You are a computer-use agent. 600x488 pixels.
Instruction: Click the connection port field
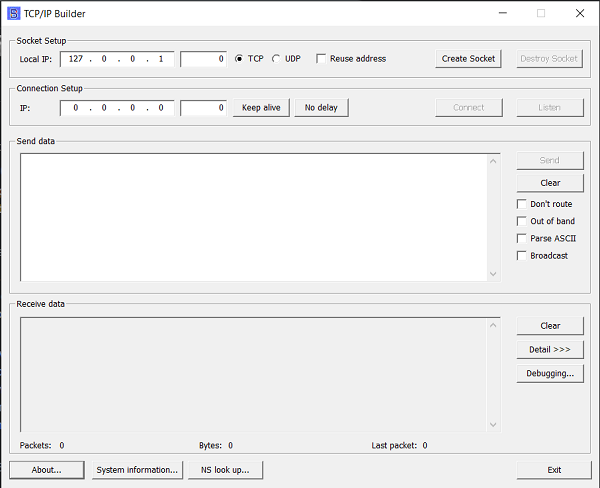[x=203, y=108]
